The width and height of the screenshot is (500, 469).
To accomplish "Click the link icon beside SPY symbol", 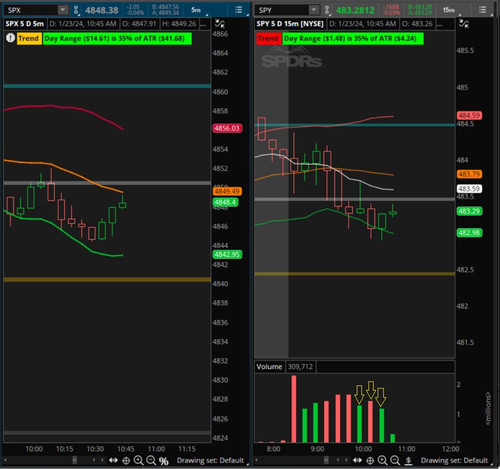I will coord(327,10).
